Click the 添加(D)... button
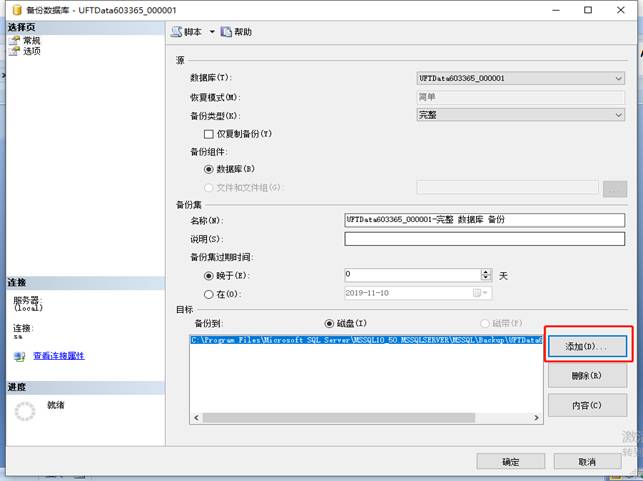This screenshot has width=643, height=481. pyautogui.click(x=587, y=347)
